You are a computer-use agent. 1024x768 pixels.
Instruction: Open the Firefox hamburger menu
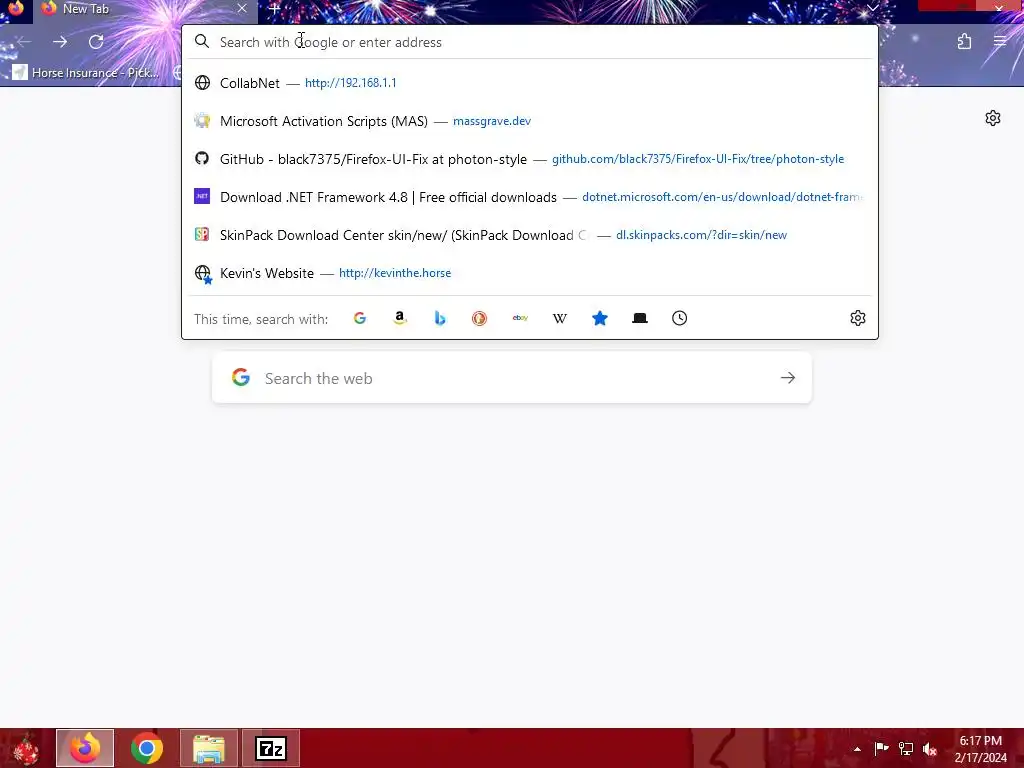[x=1000, y=42]
